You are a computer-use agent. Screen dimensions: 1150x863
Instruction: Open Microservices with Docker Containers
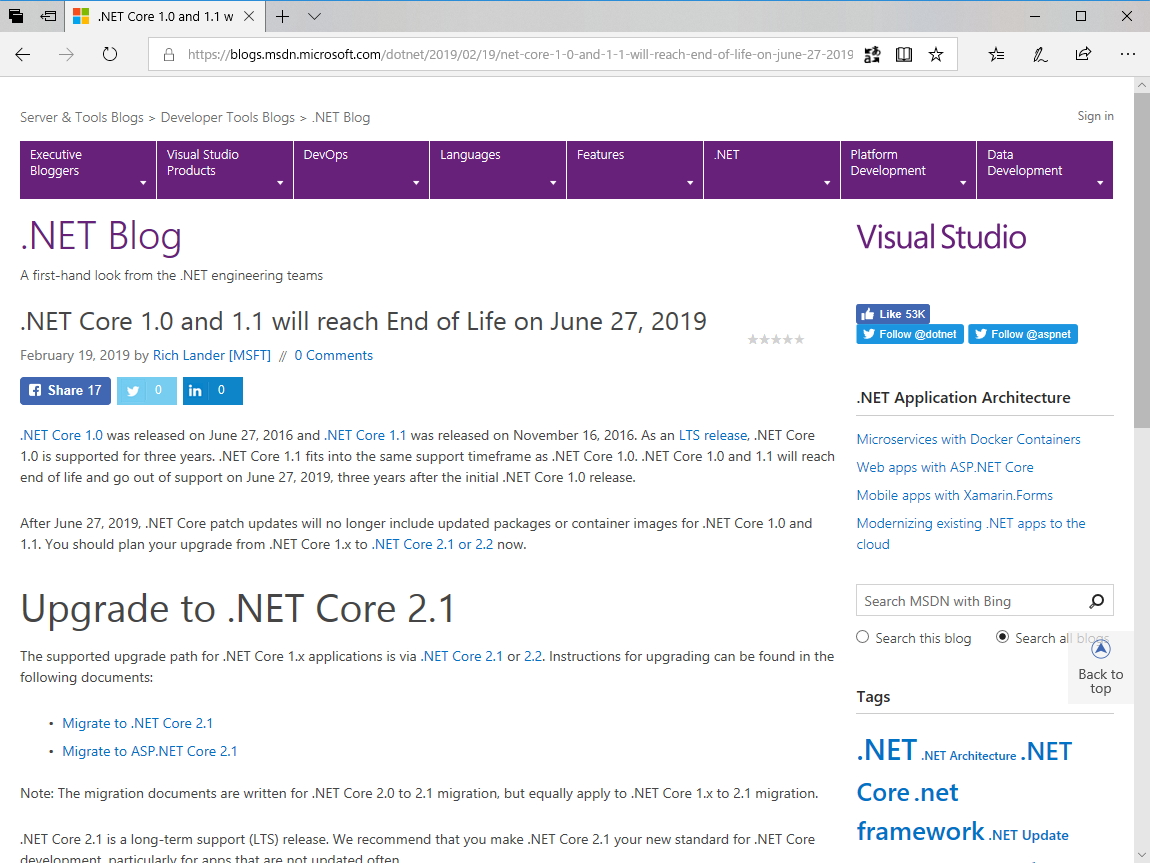coord(968,439)
